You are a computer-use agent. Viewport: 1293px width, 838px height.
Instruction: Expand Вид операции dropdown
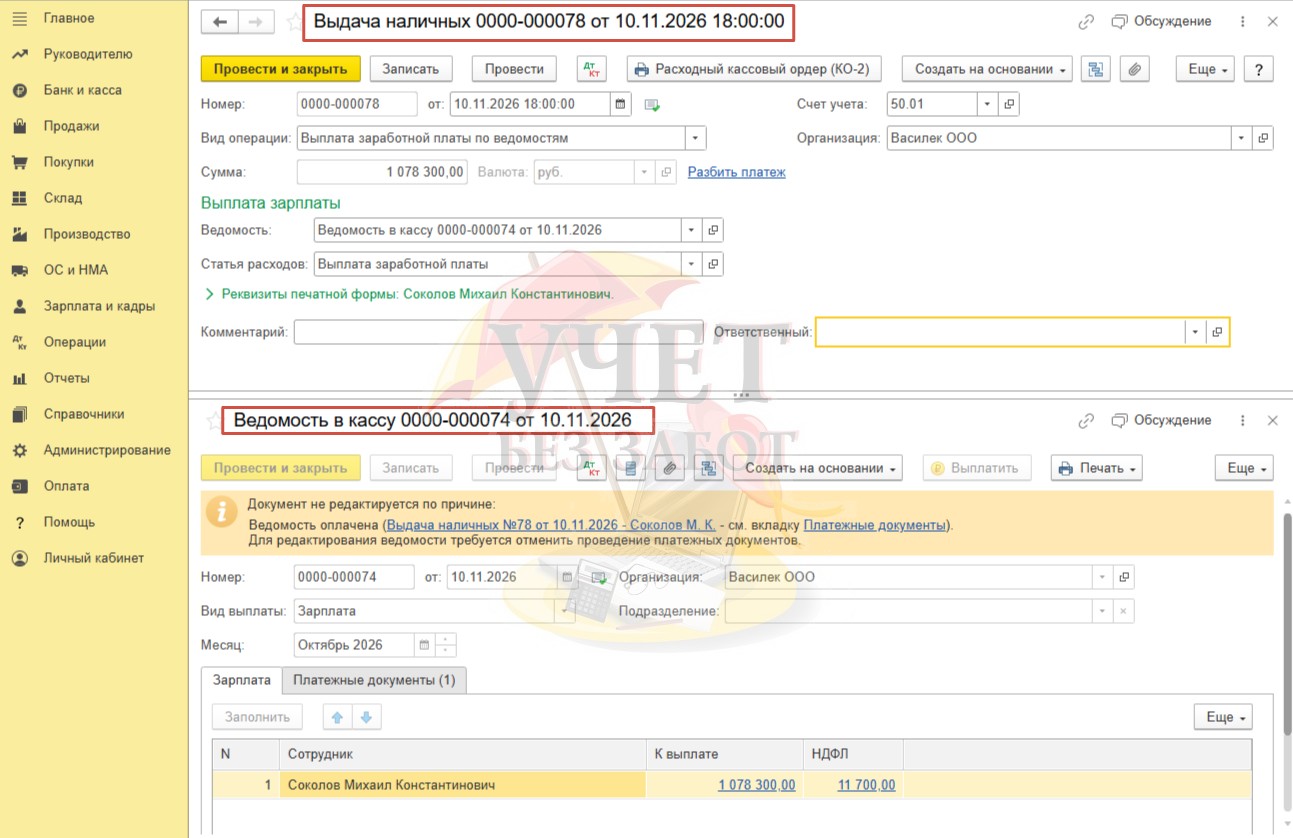(695, 138)
